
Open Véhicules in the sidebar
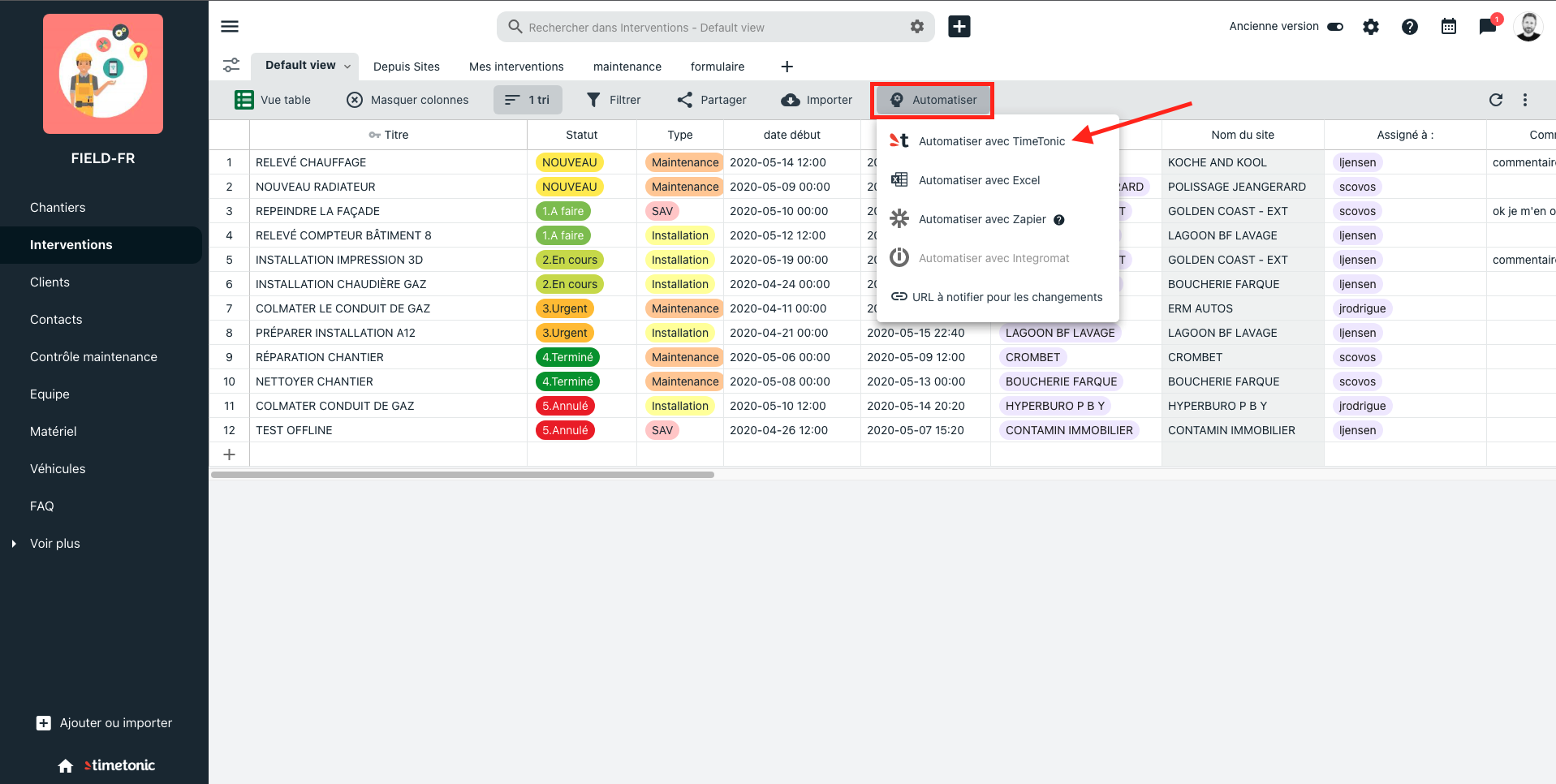pos(58,469)
